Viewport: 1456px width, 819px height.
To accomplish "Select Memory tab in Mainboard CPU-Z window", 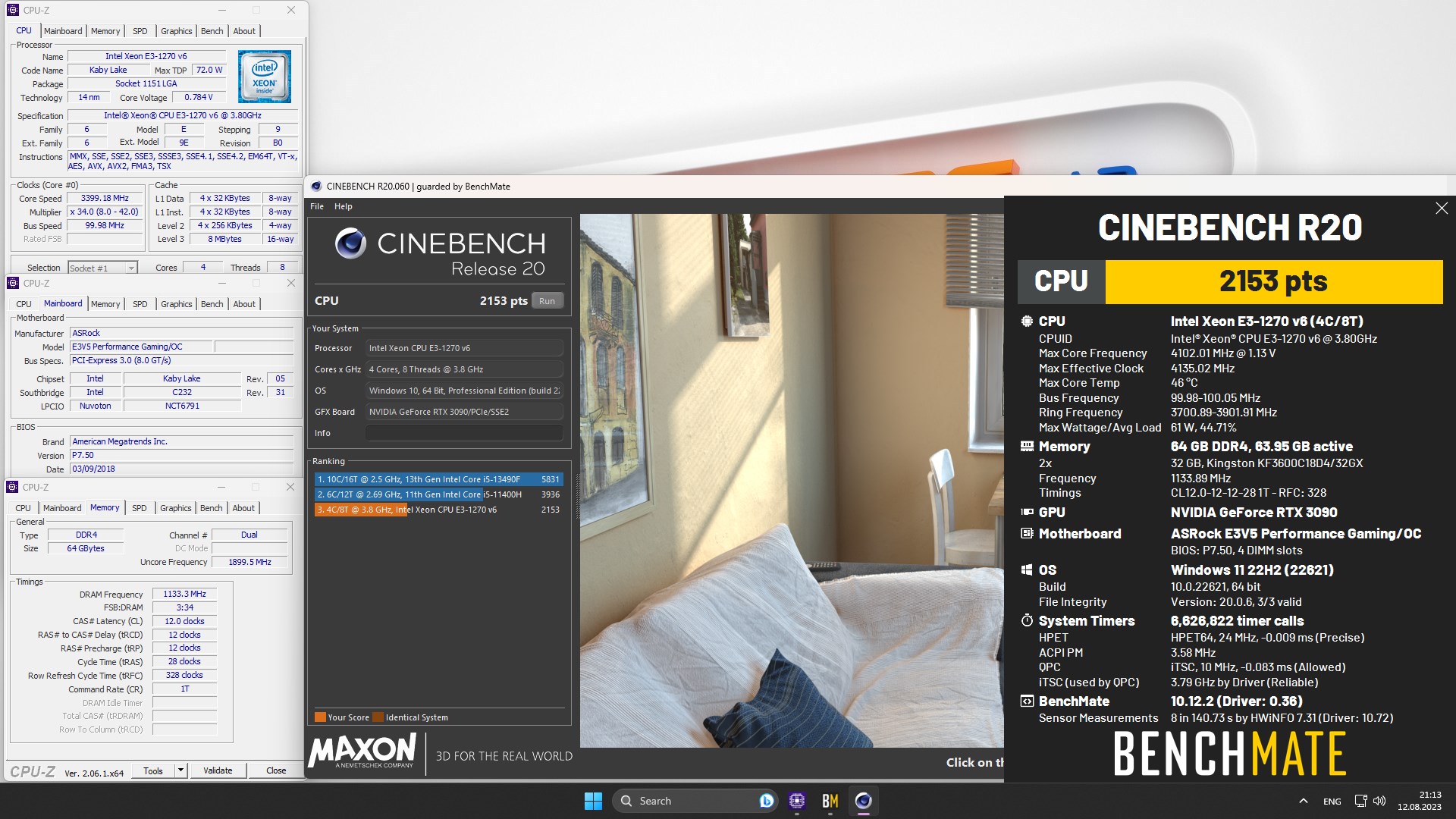I will 105,304.
